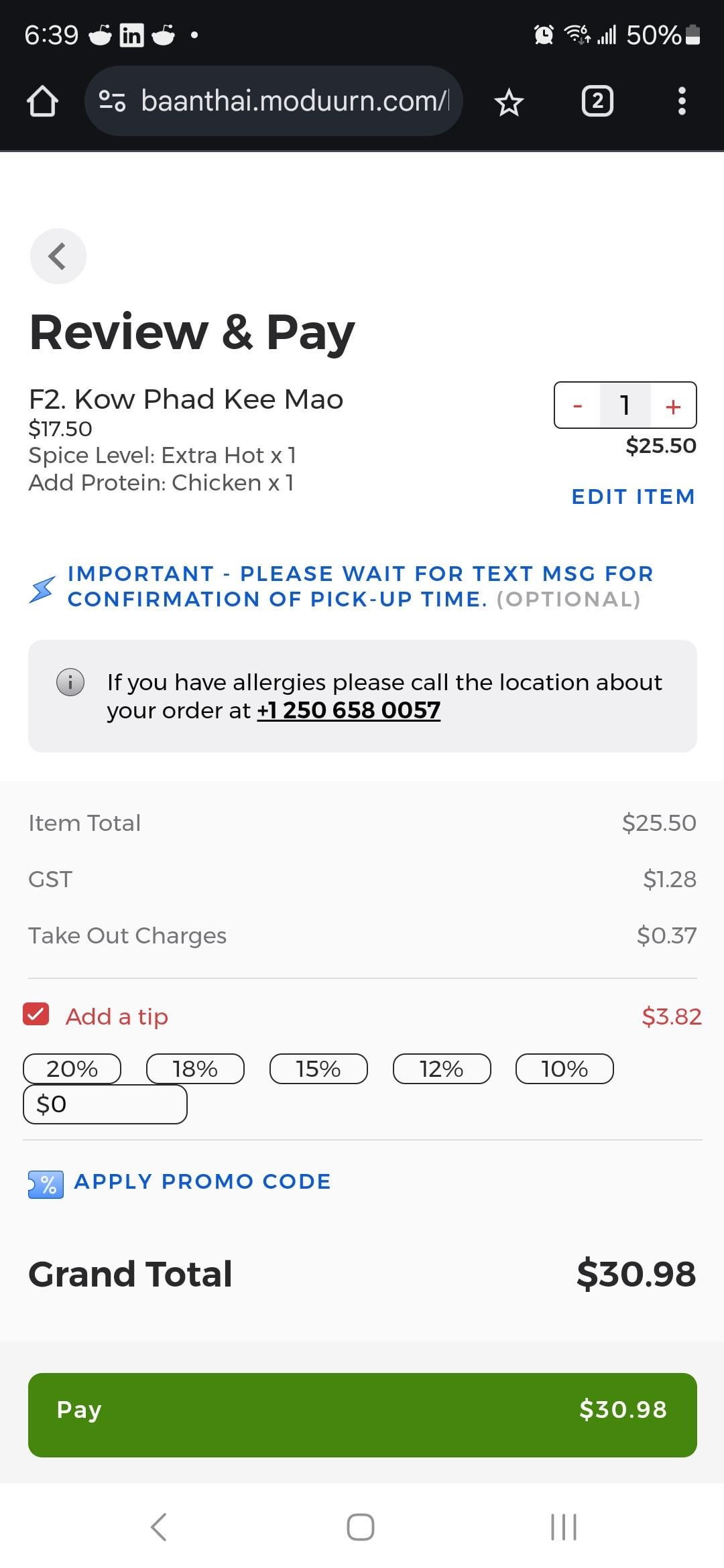724x1568 pixels.
Task: Tap the promo code percent tag icon
Action: [46, 1184]
